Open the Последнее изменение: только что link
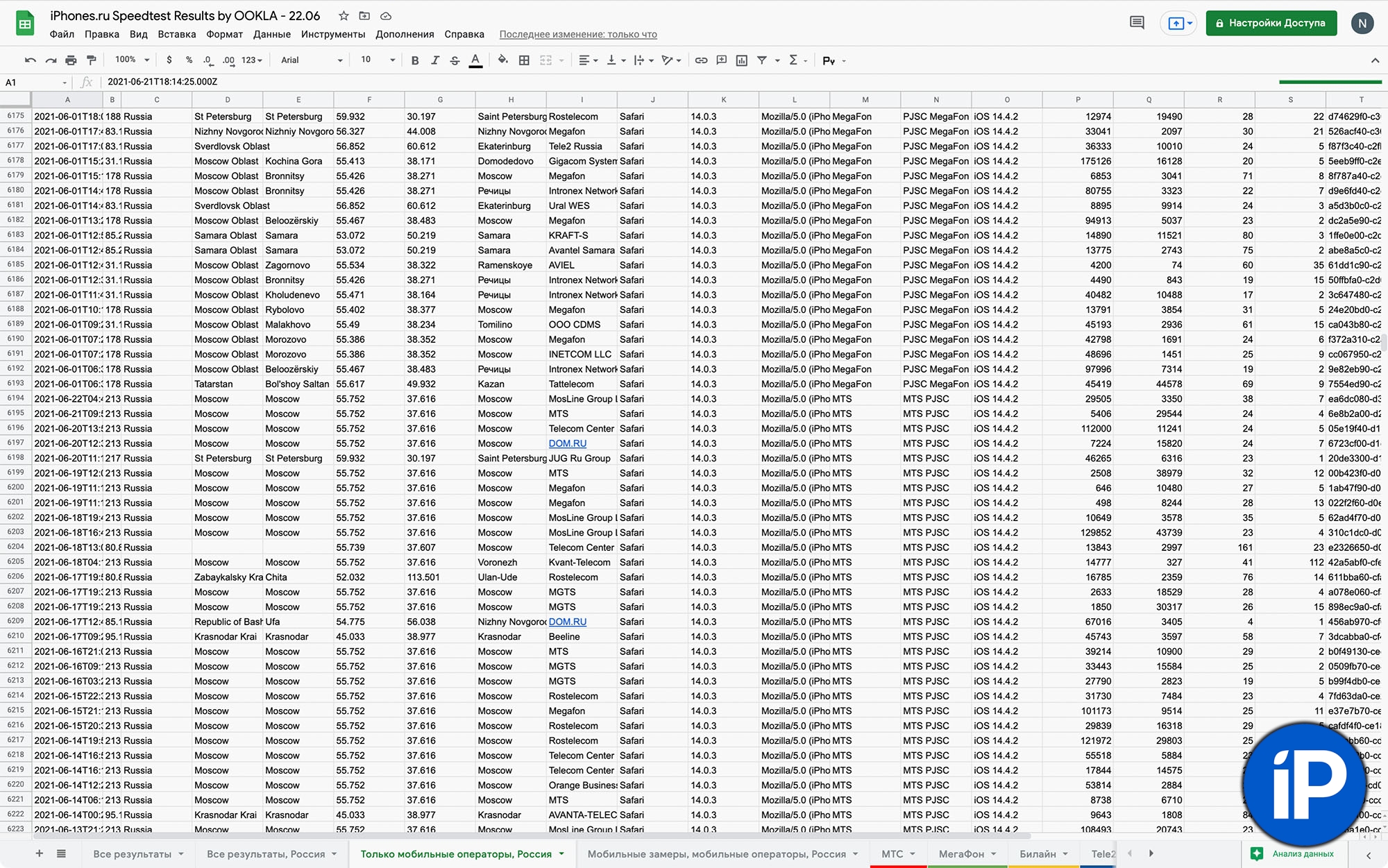1388x868 pixels. coord(578,34)
